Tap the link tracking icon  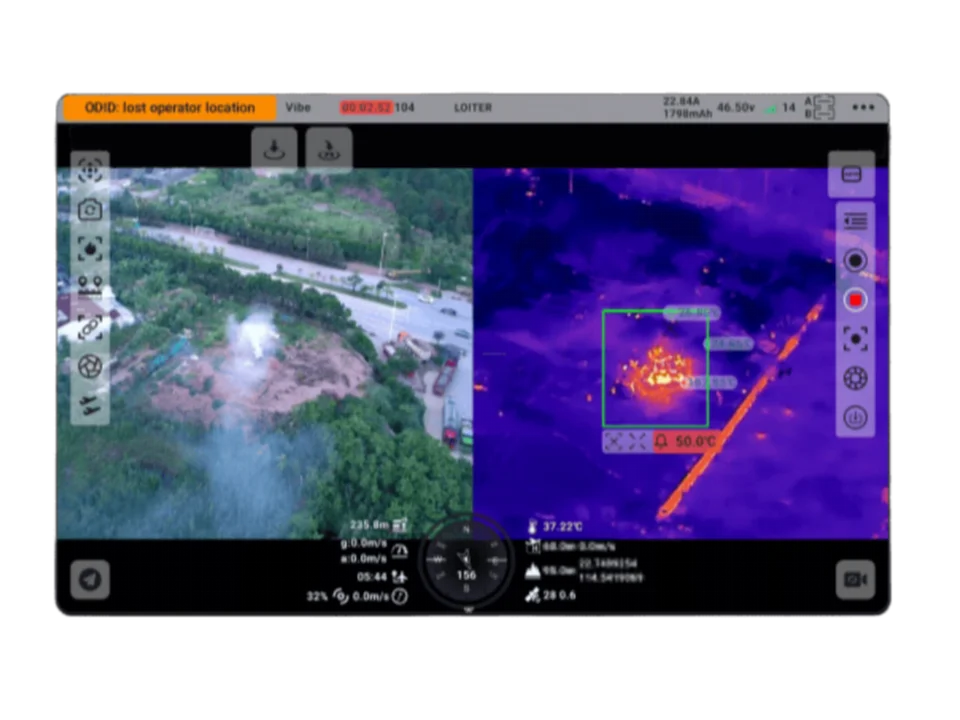click(90, 328)
